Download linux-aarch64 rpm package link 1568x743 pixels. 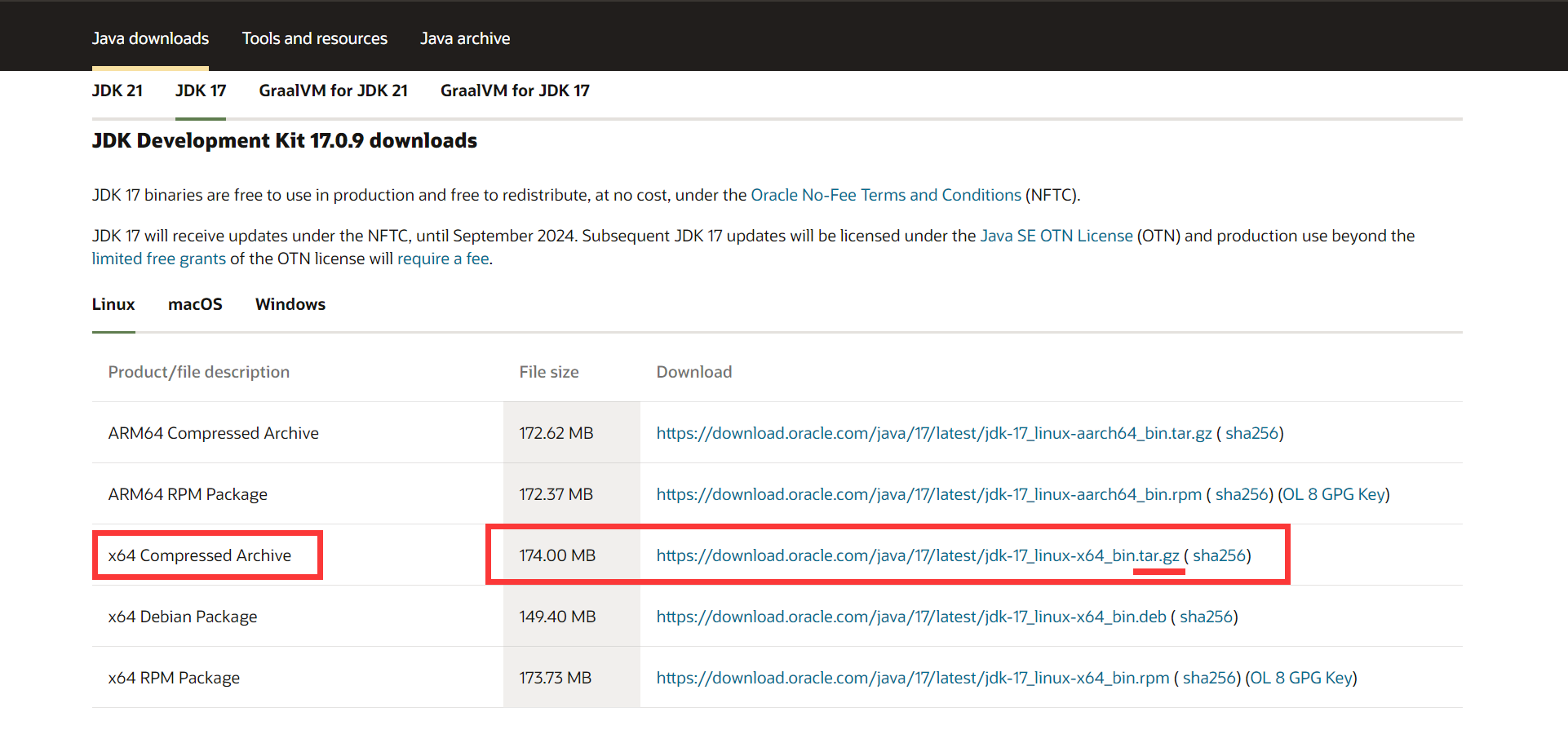929,494
